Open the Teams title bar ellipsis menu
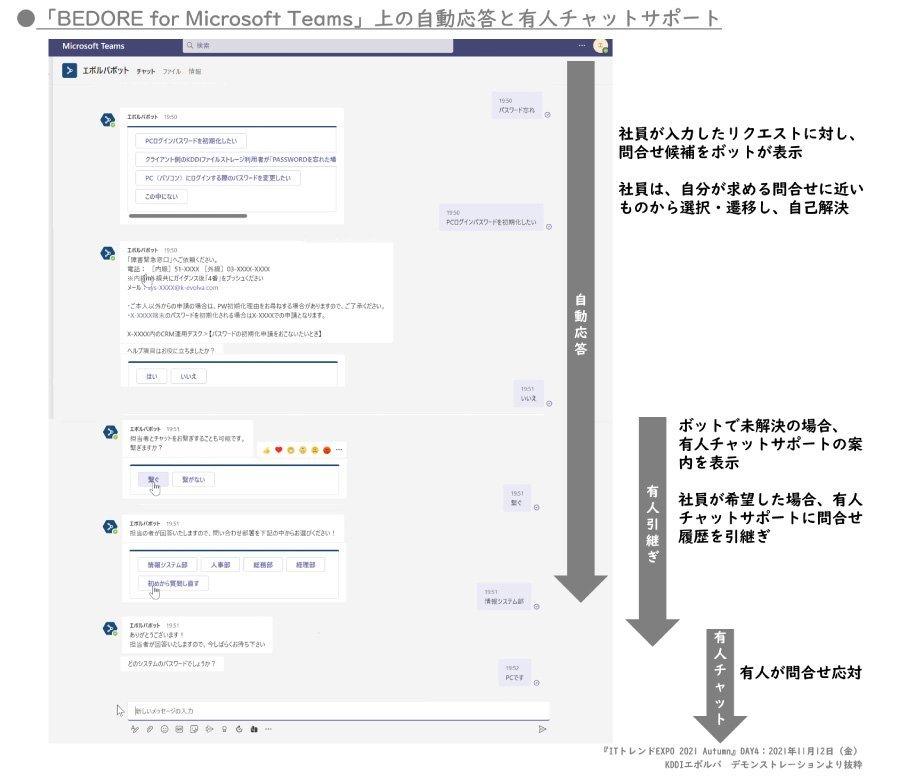The image size is (900, 777). tap(582, 45)
